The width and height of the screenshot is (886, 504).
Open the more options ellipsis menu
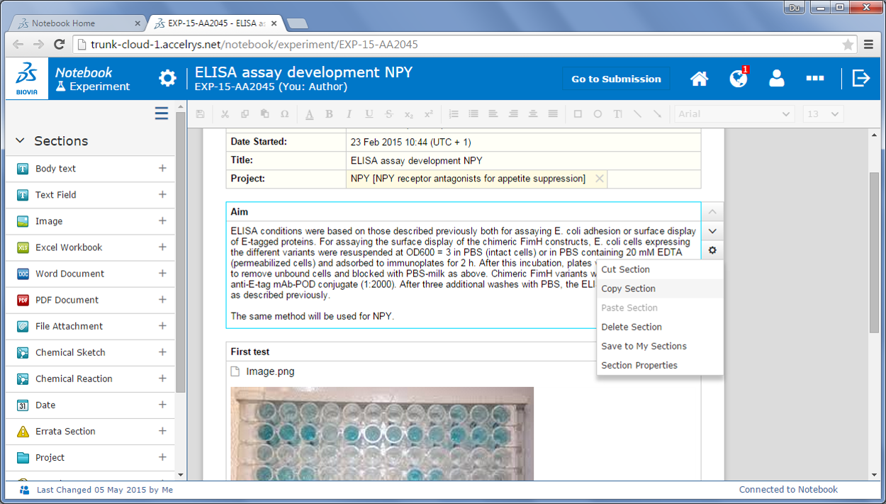point(815,78)
